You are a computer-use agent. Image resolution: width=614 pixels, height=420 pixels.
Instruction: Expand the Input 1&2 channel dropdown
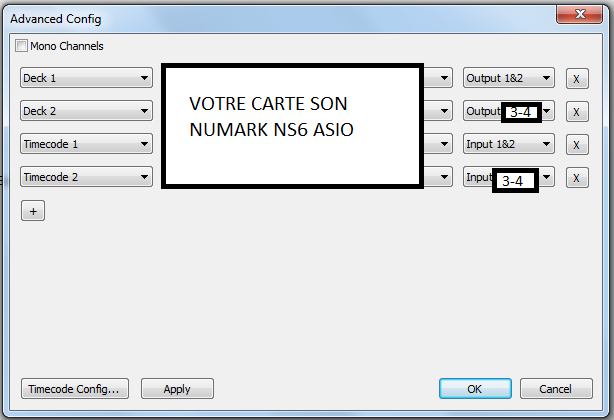tap(509, 144)
